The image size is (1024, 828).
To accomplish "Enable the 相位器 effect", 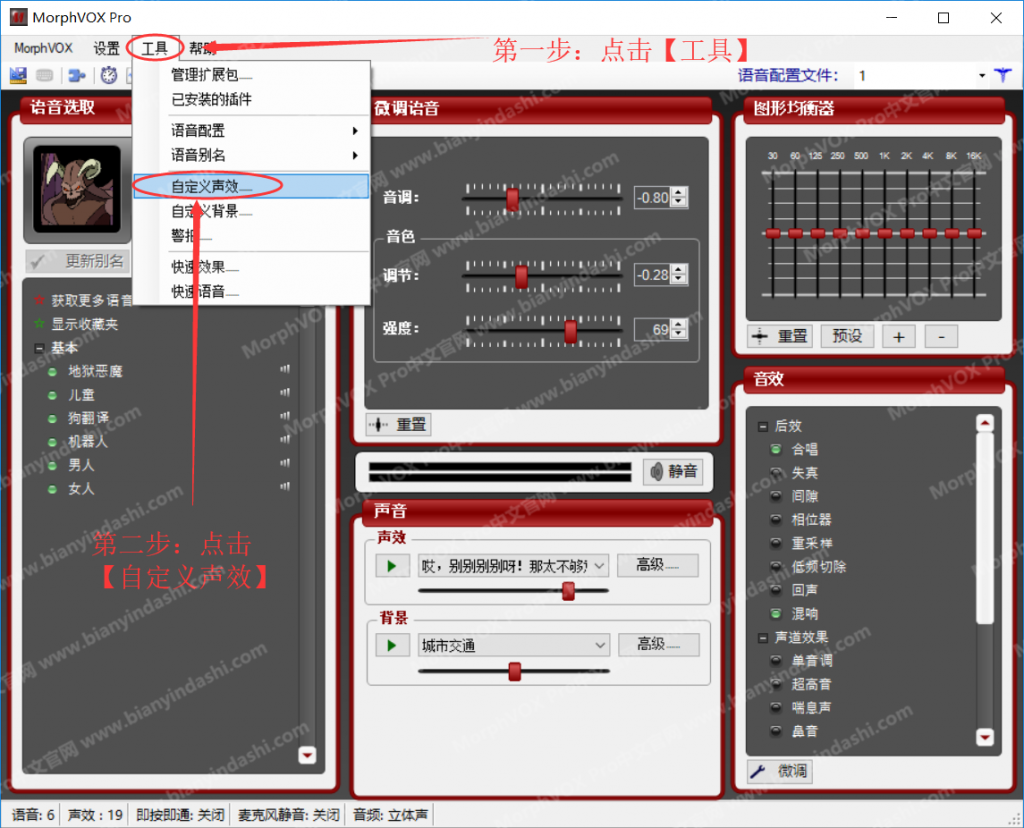I will coord(776,520).
